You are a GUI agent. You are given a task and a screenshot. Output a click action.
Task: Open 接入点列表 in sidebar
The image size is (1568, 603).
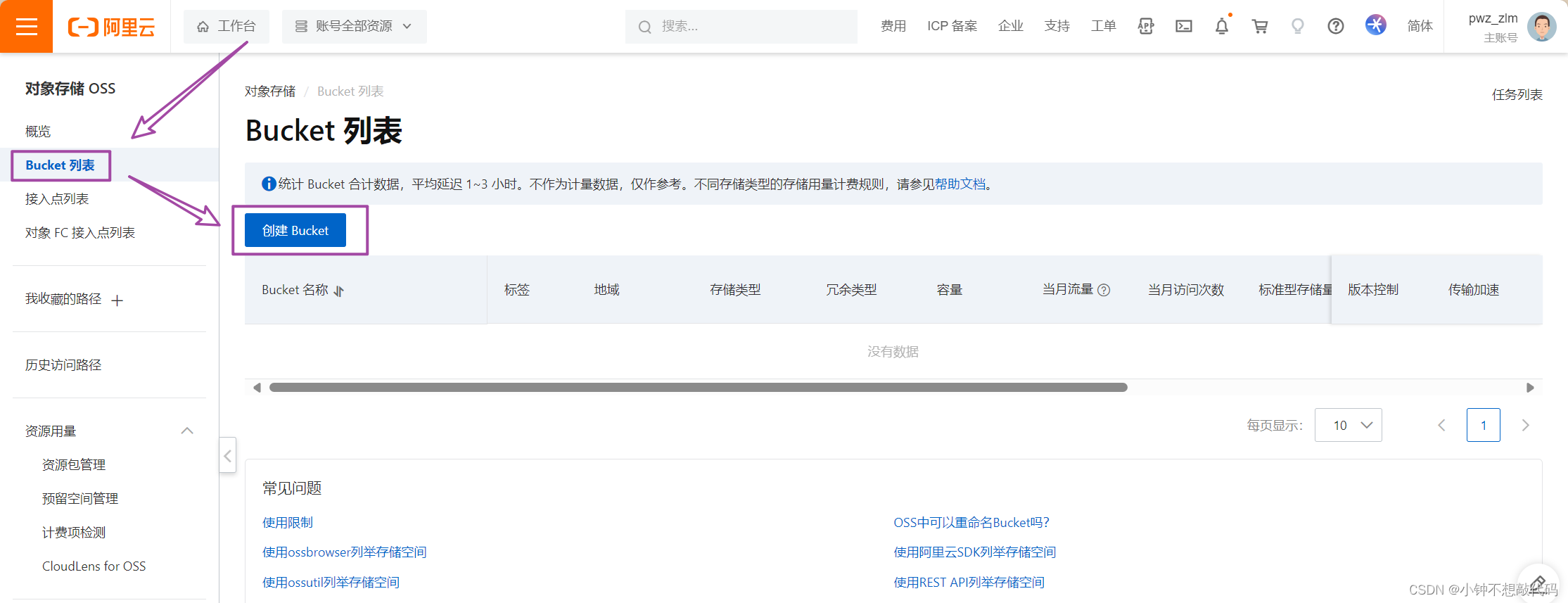(x=57, y=199)
